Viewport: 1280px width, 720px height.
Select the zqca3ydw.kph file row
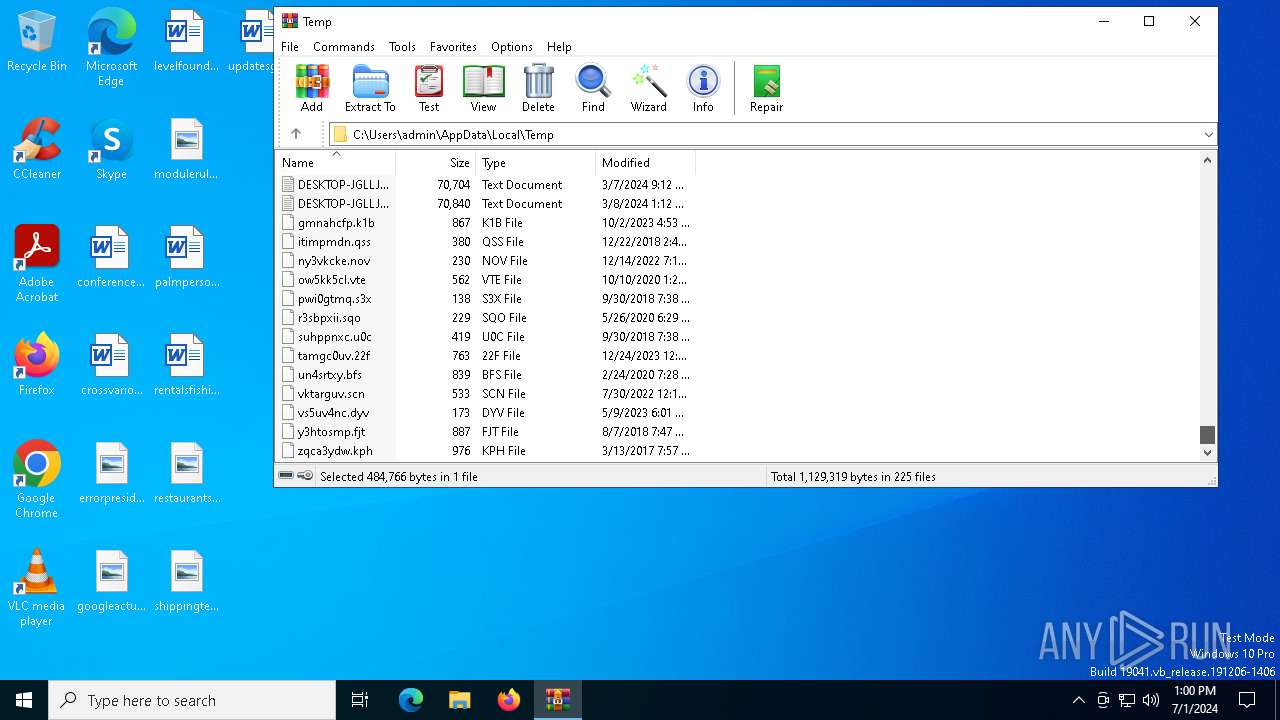pos(485,450)
